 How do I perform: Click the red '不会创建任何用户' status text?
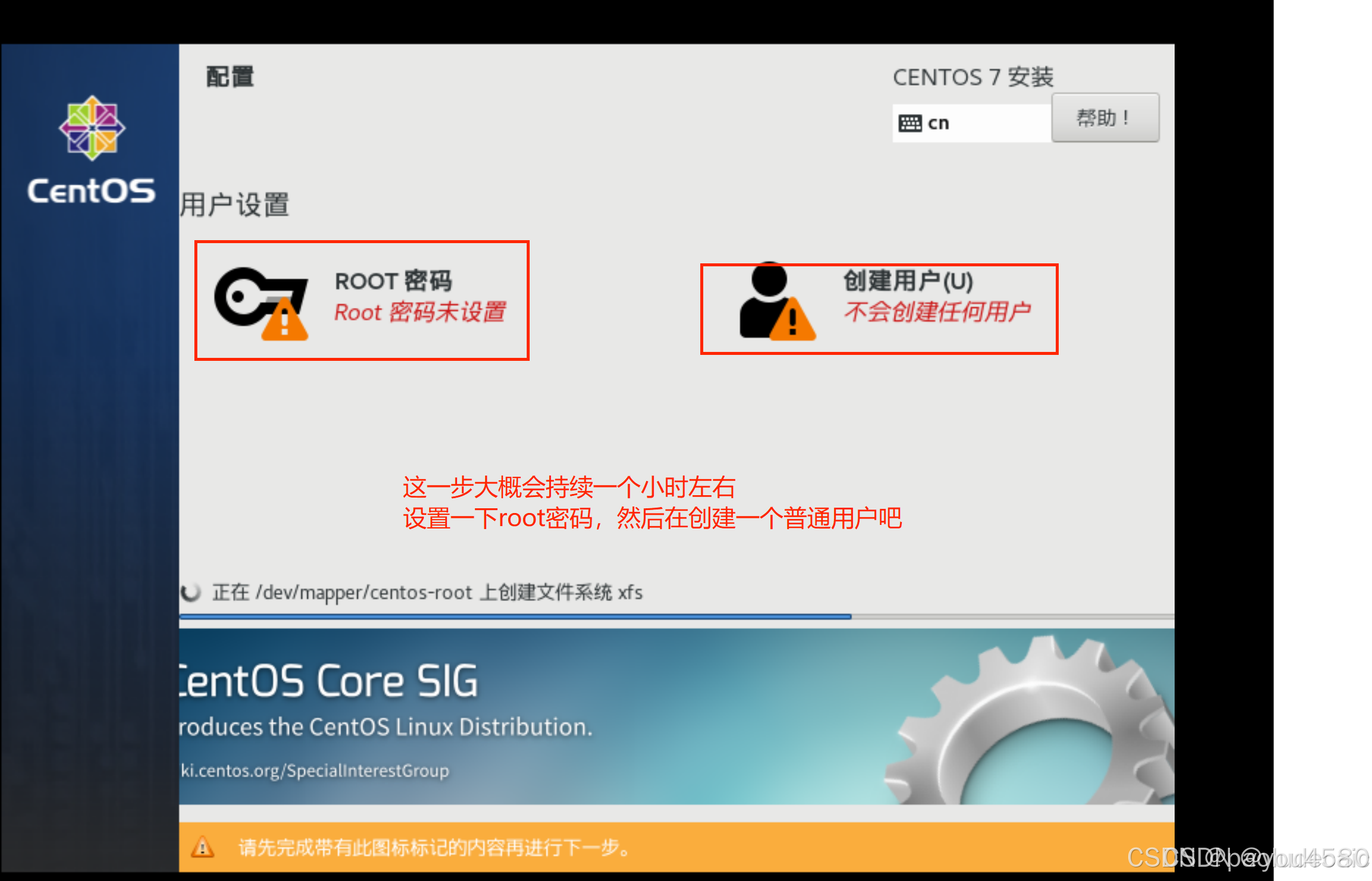(937, 312)
